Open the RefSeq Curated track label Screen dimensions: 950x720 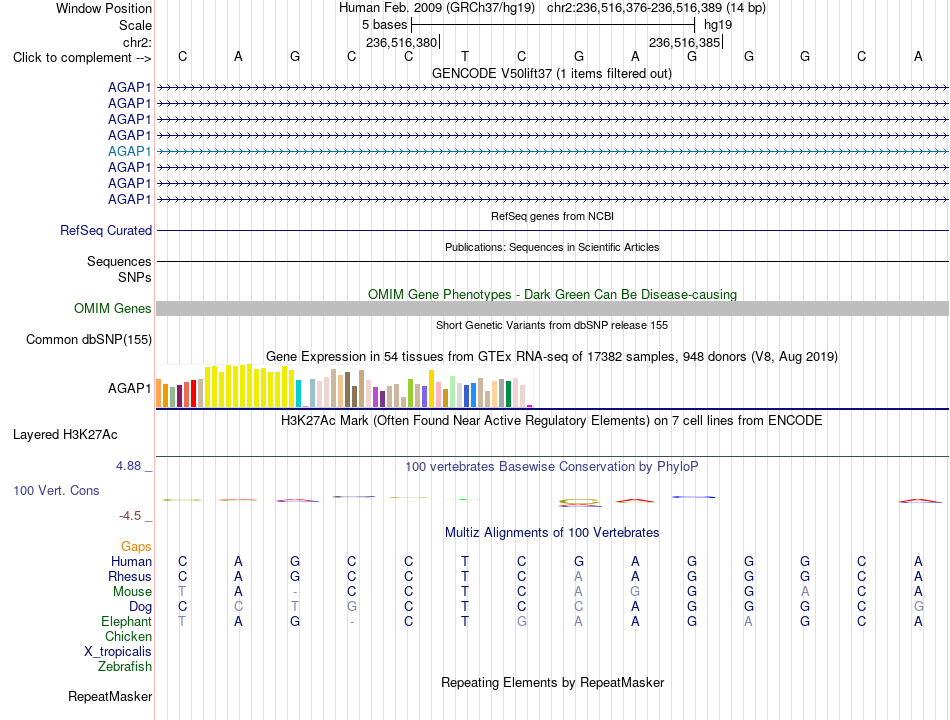pyautogui.click(x=106, y=230)
